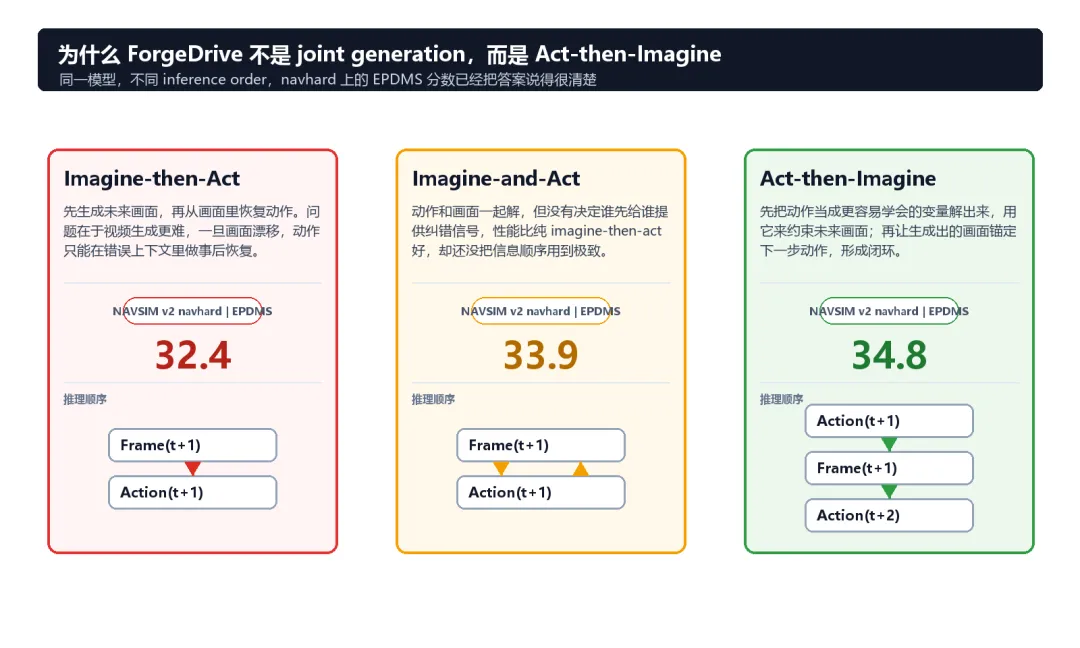Image resolution: width=1080 pixels, height=648 pixels.
Task: Click Frame(t+1) box in Act-then-Imagine card
Action: 889,468
